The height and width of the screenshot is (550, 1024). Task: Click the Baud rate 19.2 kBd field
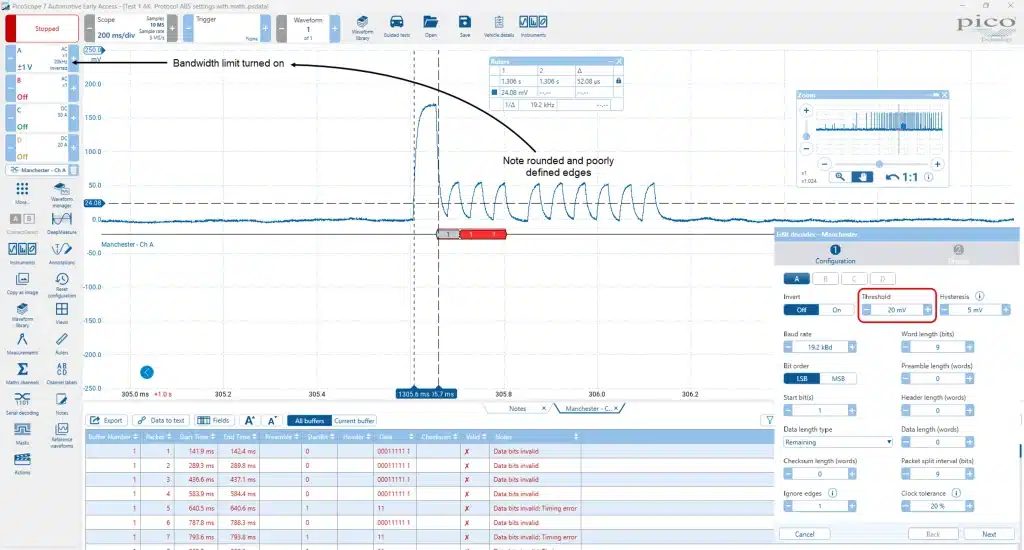[x=820, y=347]
